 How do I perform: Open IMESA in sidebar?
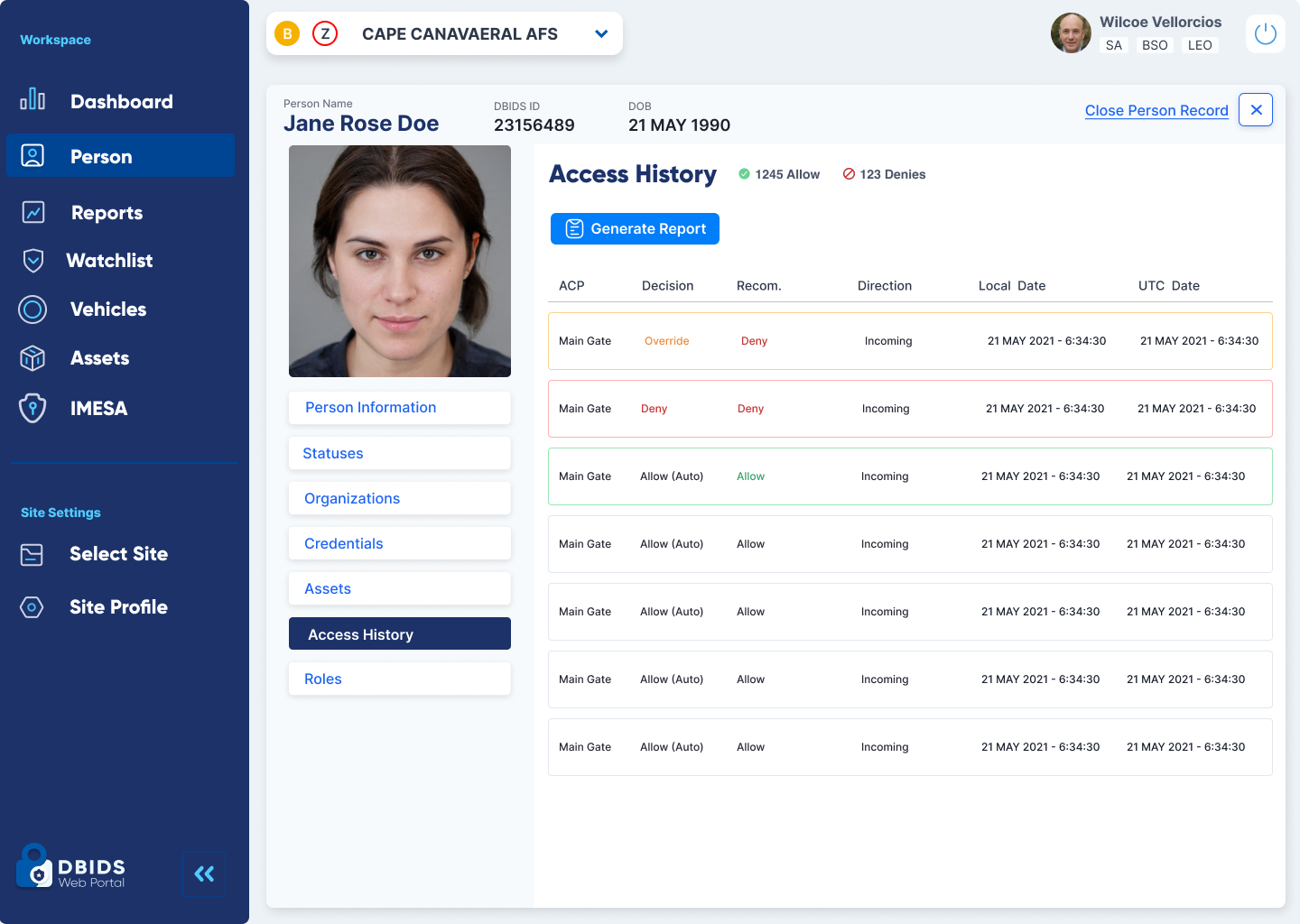[99, 409]
